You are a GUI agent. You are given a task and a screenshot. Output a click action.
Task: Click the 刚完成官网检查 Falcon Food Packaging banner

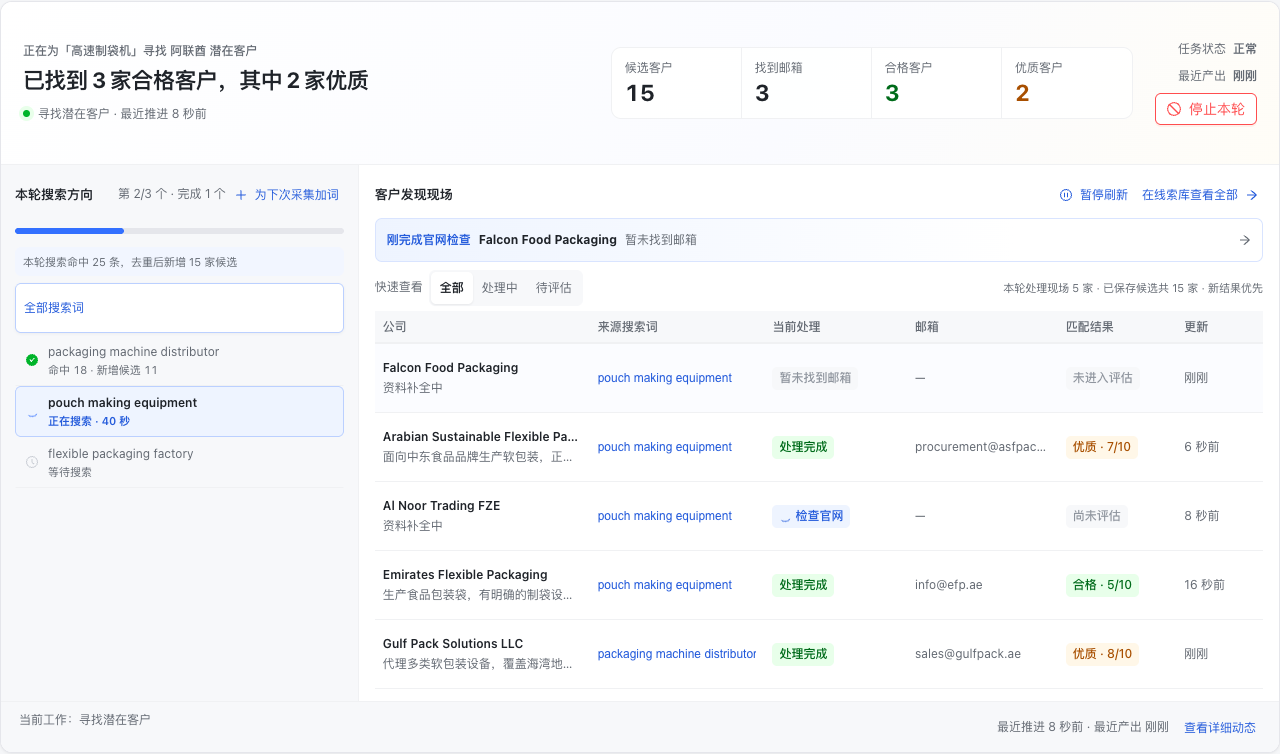818,240
